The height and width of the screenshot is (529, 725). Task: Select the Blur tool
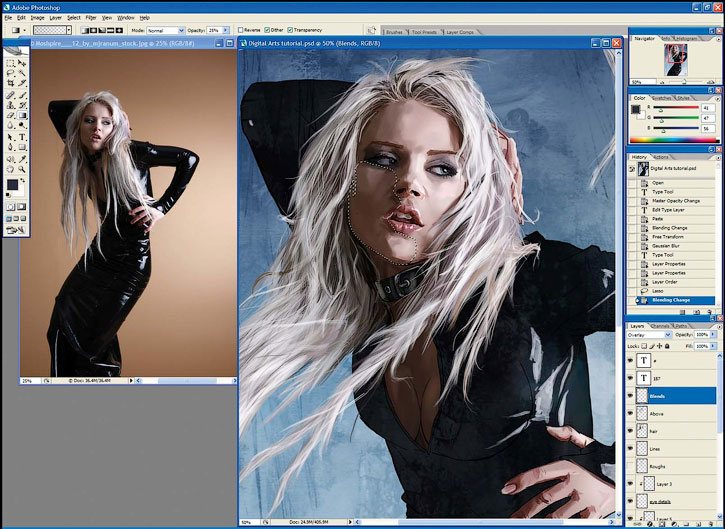(x=11, y=126)
